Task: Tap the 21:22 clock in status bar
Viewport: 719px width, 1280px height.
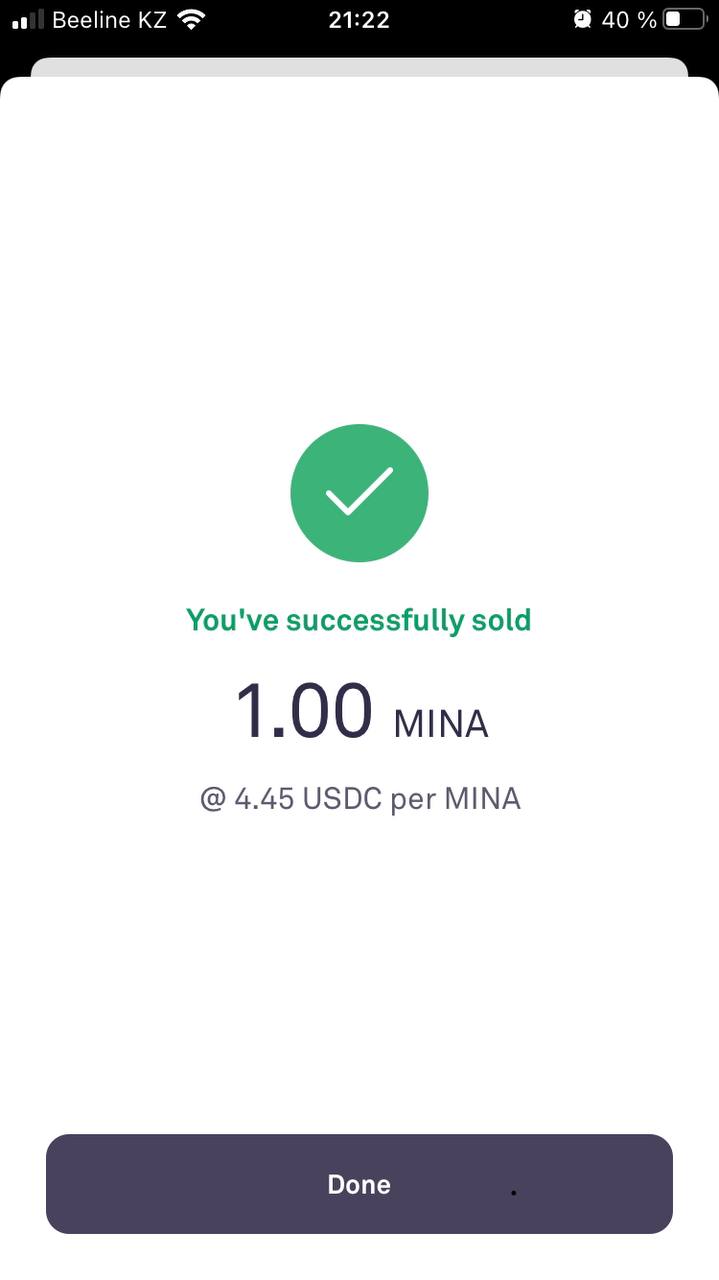Action: (x=359, y=19)
